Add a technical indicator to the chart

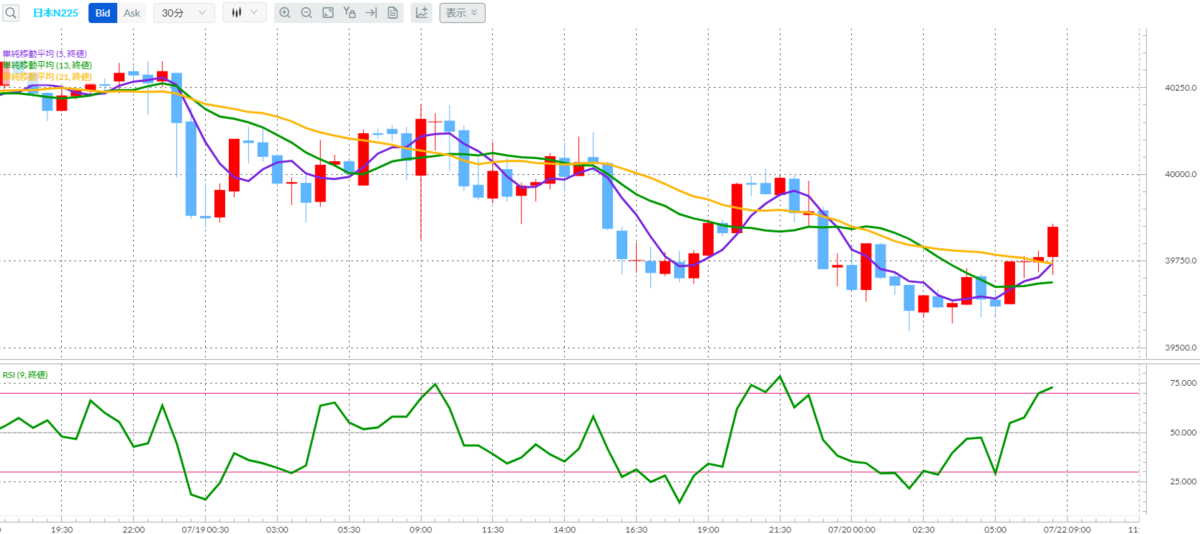(x=421, y=13)
